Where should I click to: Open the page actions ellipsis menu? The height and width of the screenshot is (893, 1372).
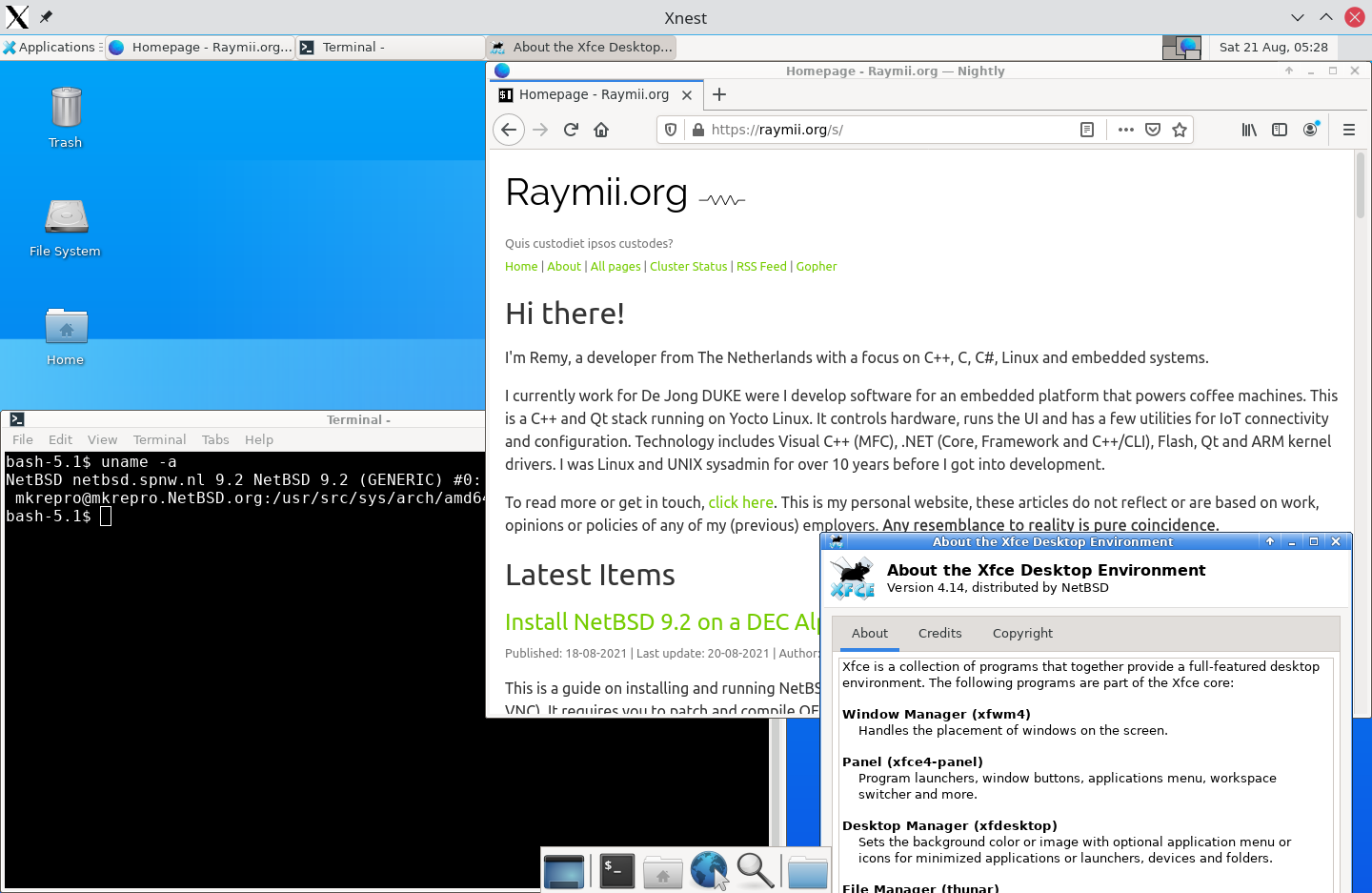point(1125,130)
